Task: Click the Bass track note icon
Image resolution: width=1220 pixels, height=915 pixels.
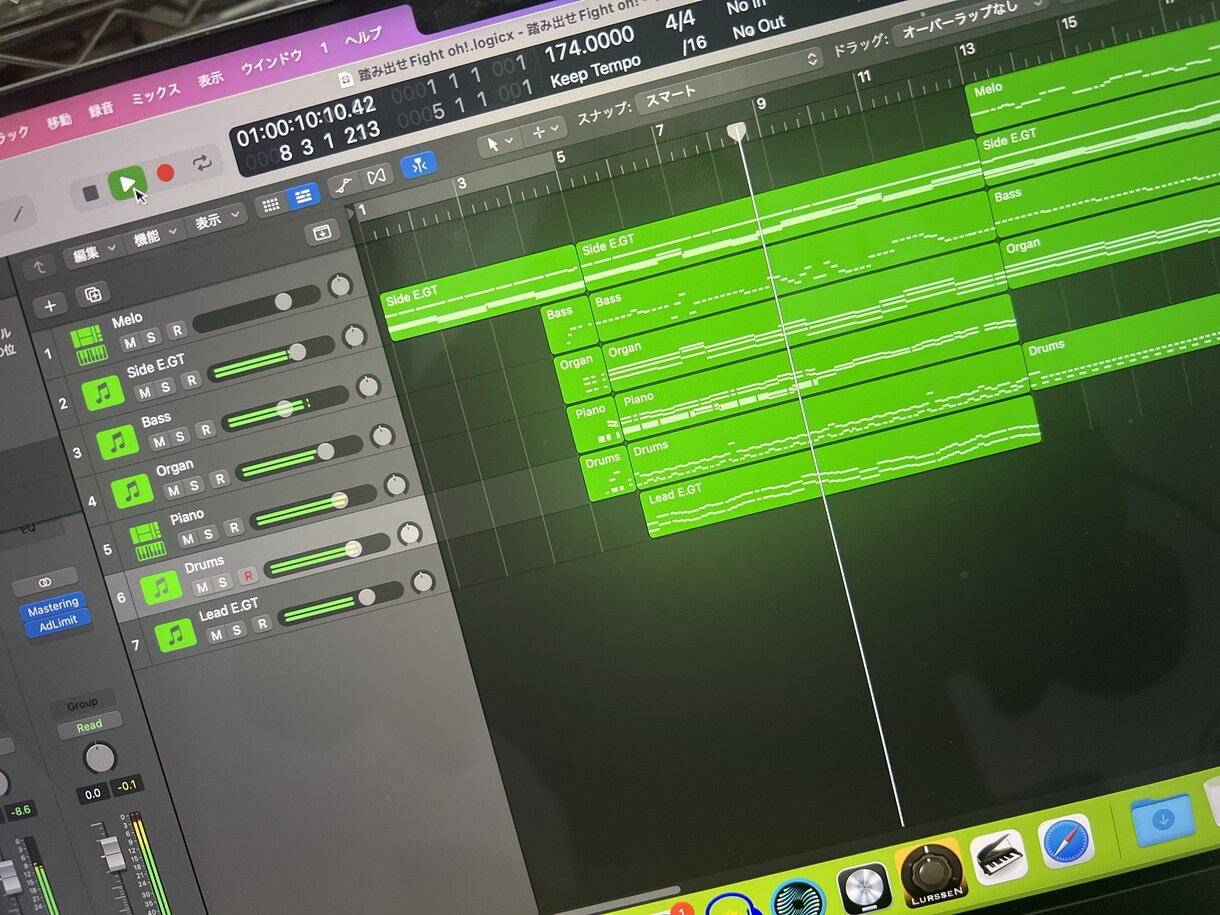Action: 118,441
